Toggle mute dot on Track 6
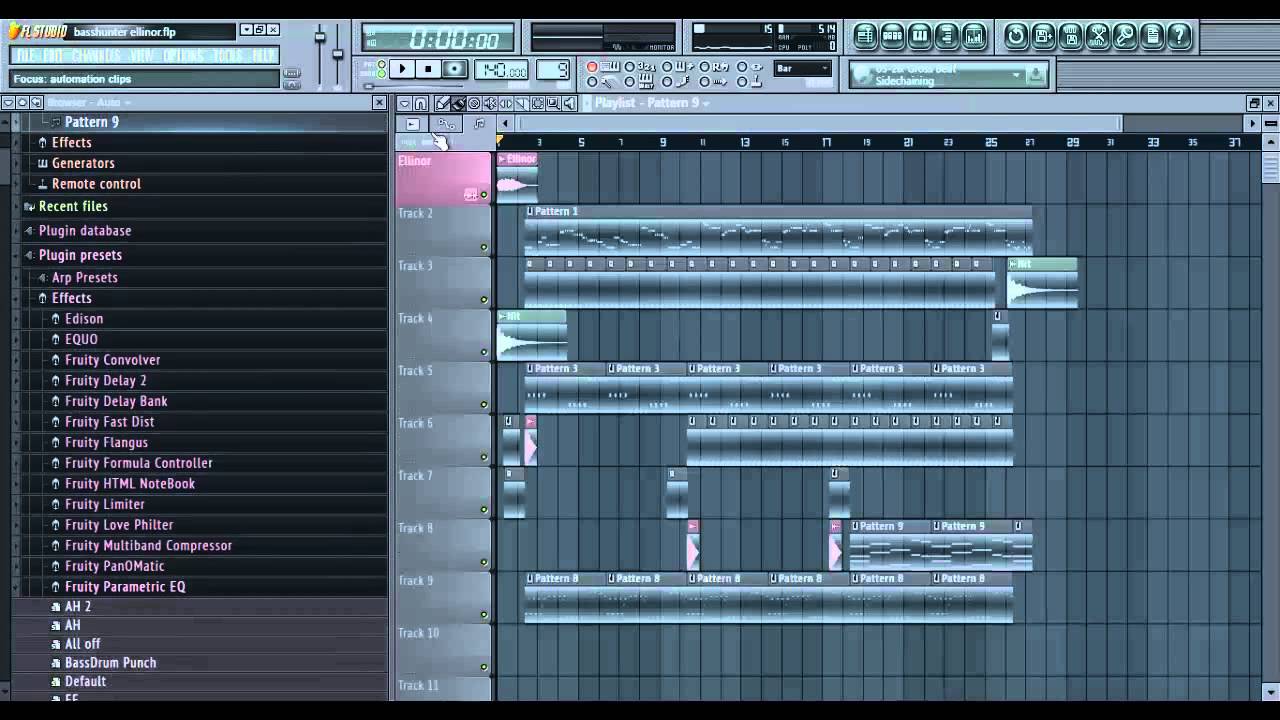 484,457
